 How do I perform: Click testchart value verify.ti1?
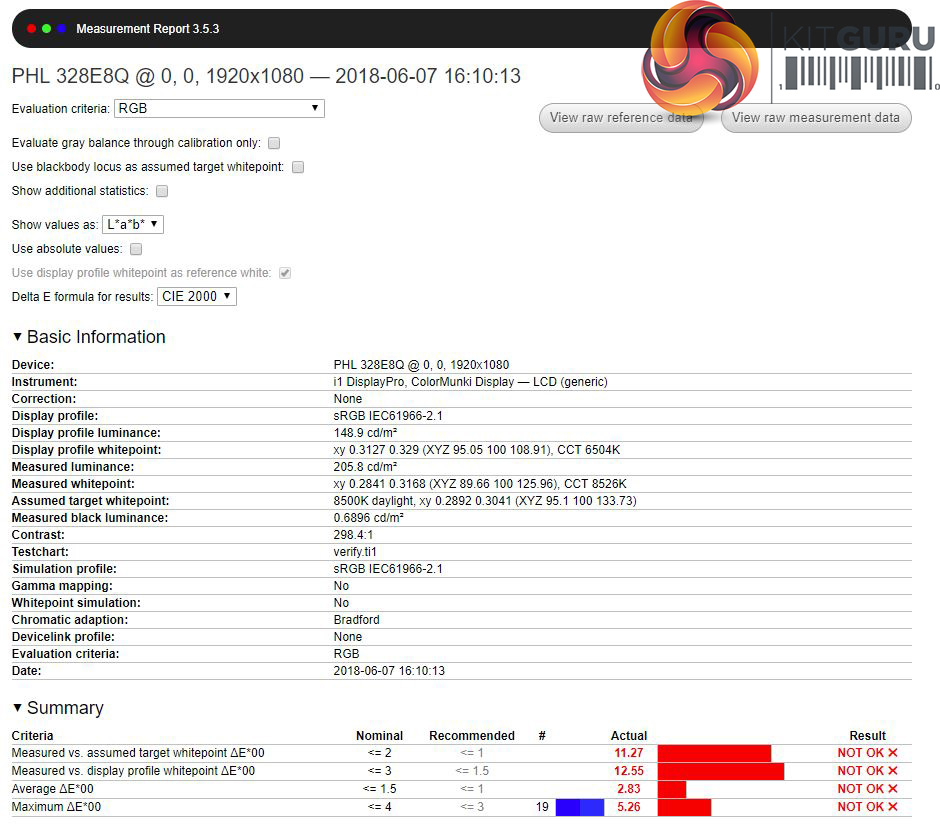tap(355, 552)
